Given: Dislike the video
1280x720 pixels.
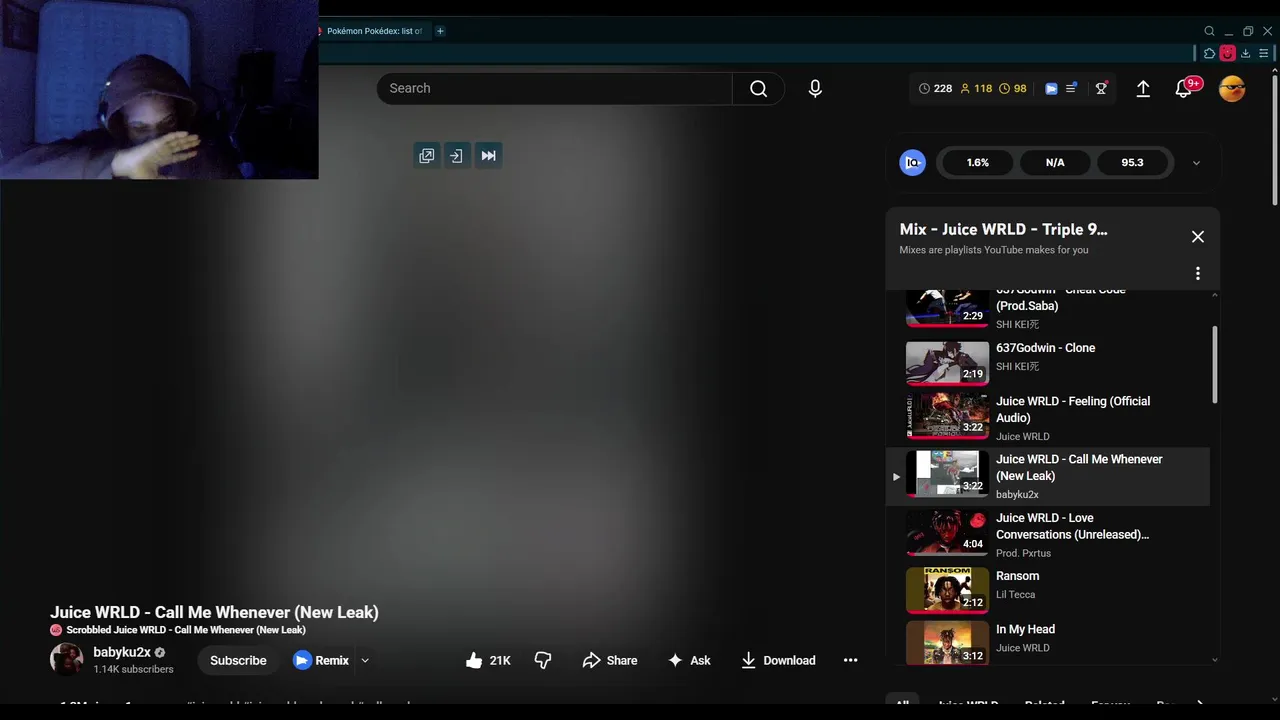Looking at the screenshot, I should [543, 660].
